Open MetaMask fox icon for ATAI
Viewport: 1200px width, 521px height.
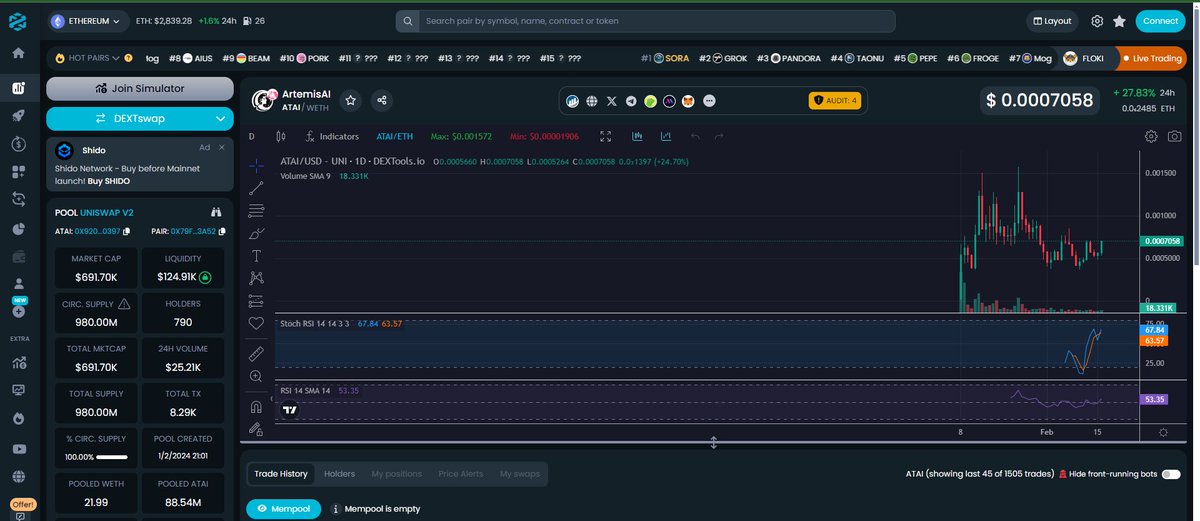click(688, 101)
